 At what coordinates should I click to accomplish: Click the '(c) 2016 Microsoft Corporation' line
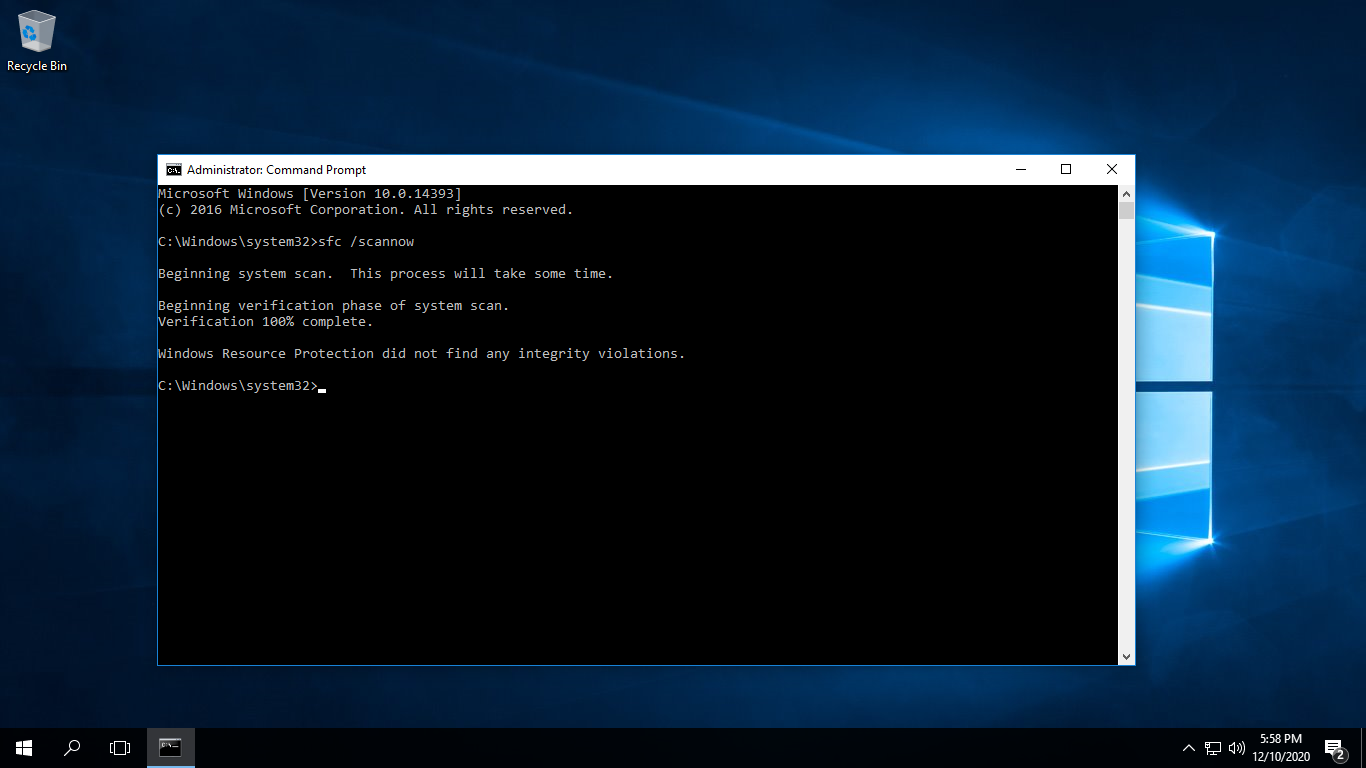pyautogui.click(x=366, y=210)
